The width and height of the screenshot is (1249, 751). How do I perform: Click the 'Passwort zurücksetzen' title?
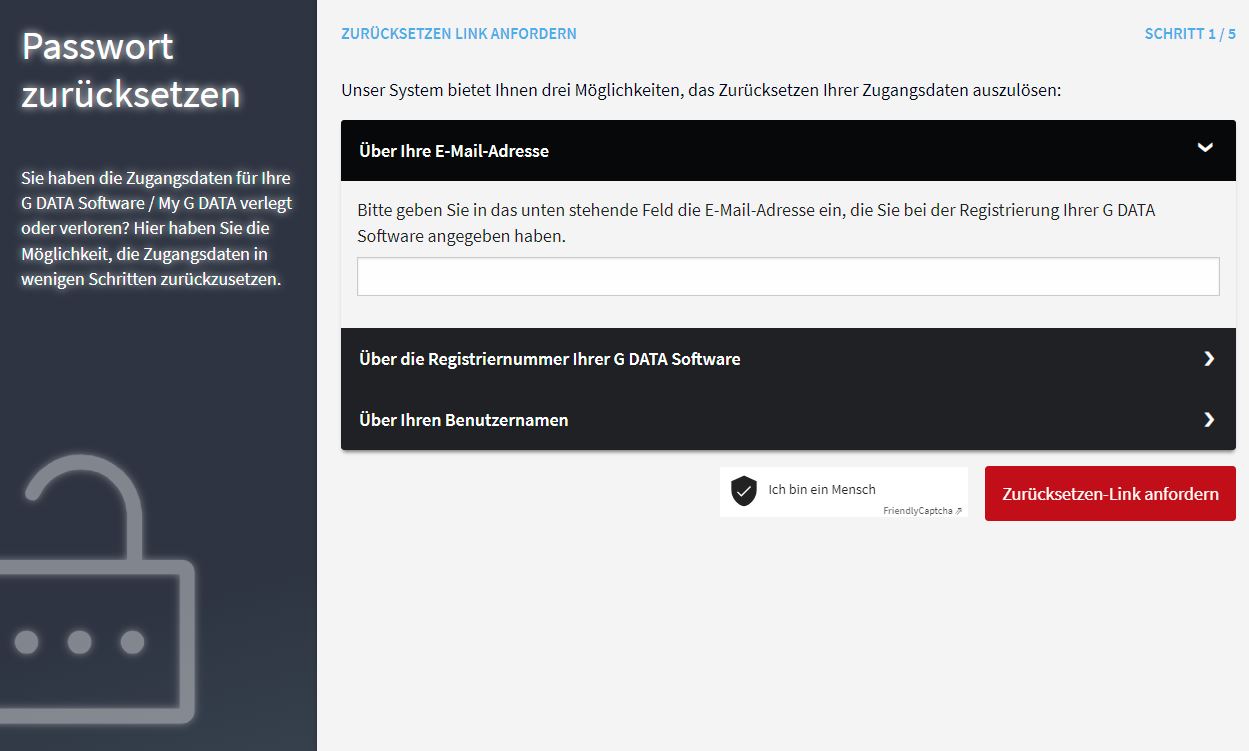[x=131, y=70]
